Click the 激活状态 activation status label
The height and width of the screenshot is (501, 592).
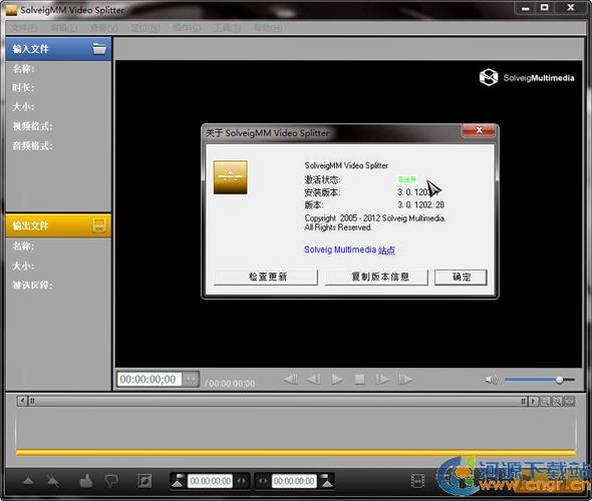pyautogui.click(x=322, y=180)
